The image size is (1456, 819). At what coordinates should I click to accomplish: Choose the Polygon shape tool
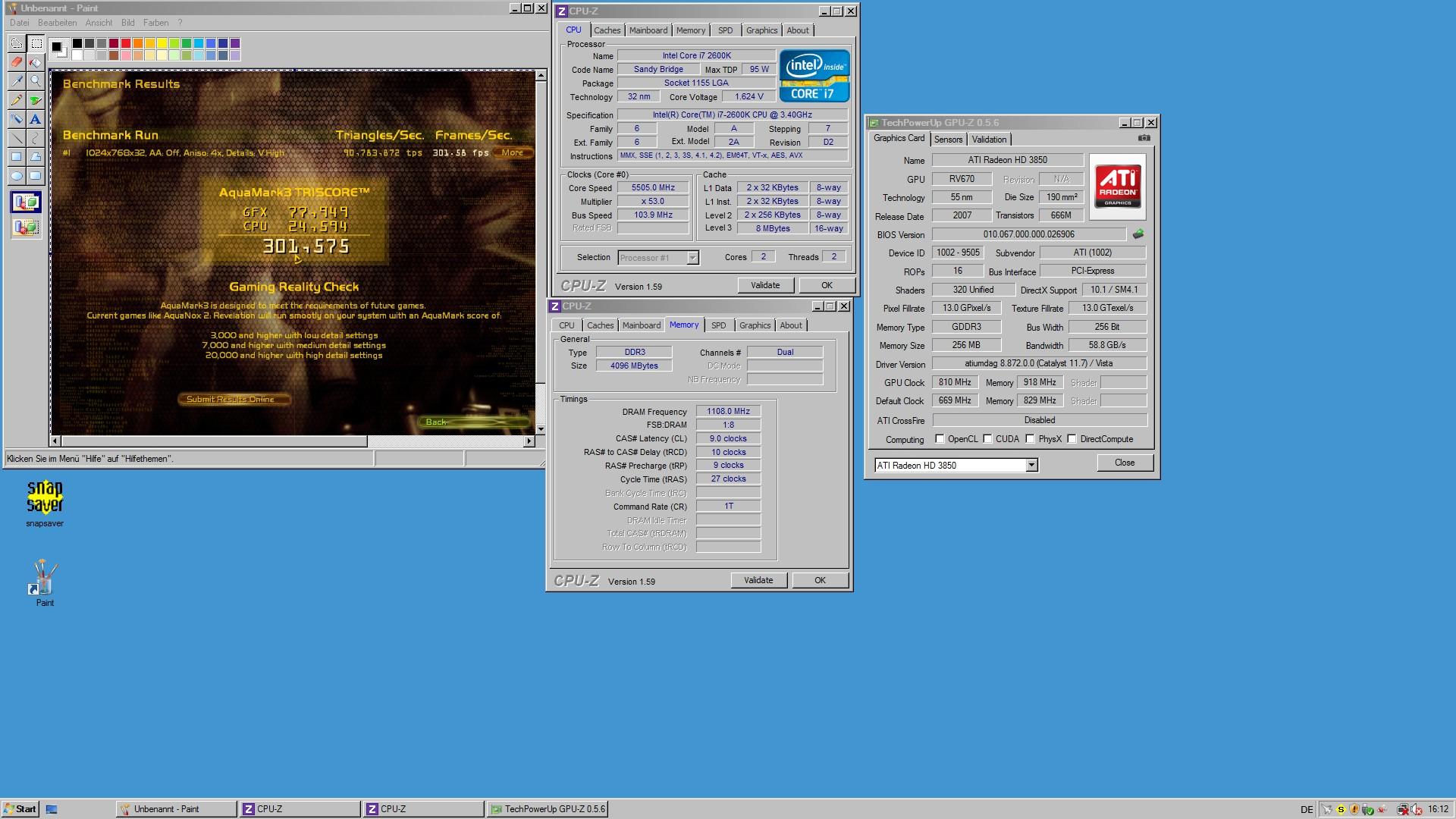point(35,157)
